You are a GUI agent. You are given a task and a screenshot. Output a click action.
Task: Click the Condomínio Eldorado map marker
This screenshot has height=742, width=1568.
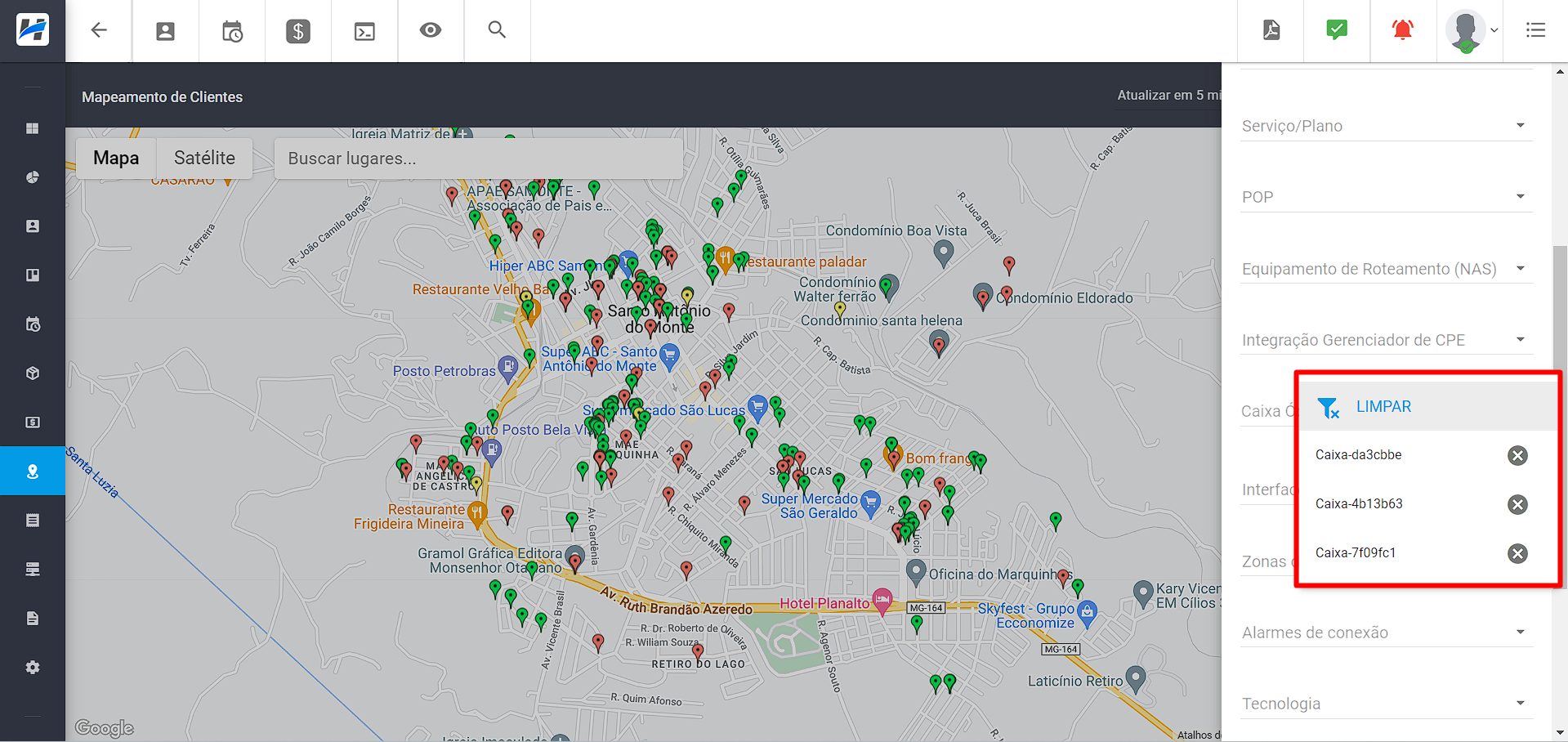[983, 295]
